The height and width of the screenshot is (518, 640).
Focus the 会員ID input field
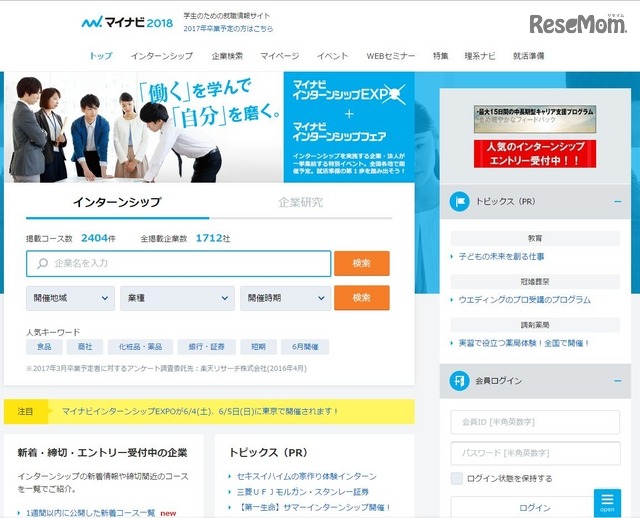click(535, 422)
